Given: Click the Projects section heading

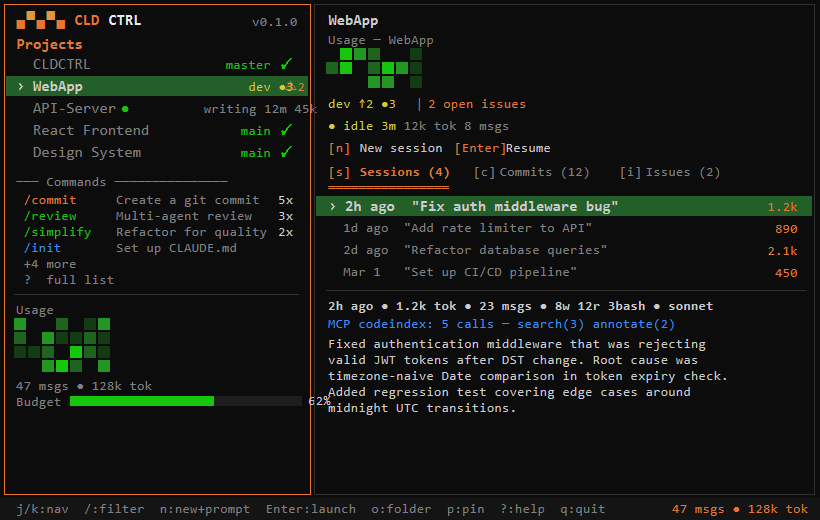Looking at the screenshot, I should click(50, 44).
